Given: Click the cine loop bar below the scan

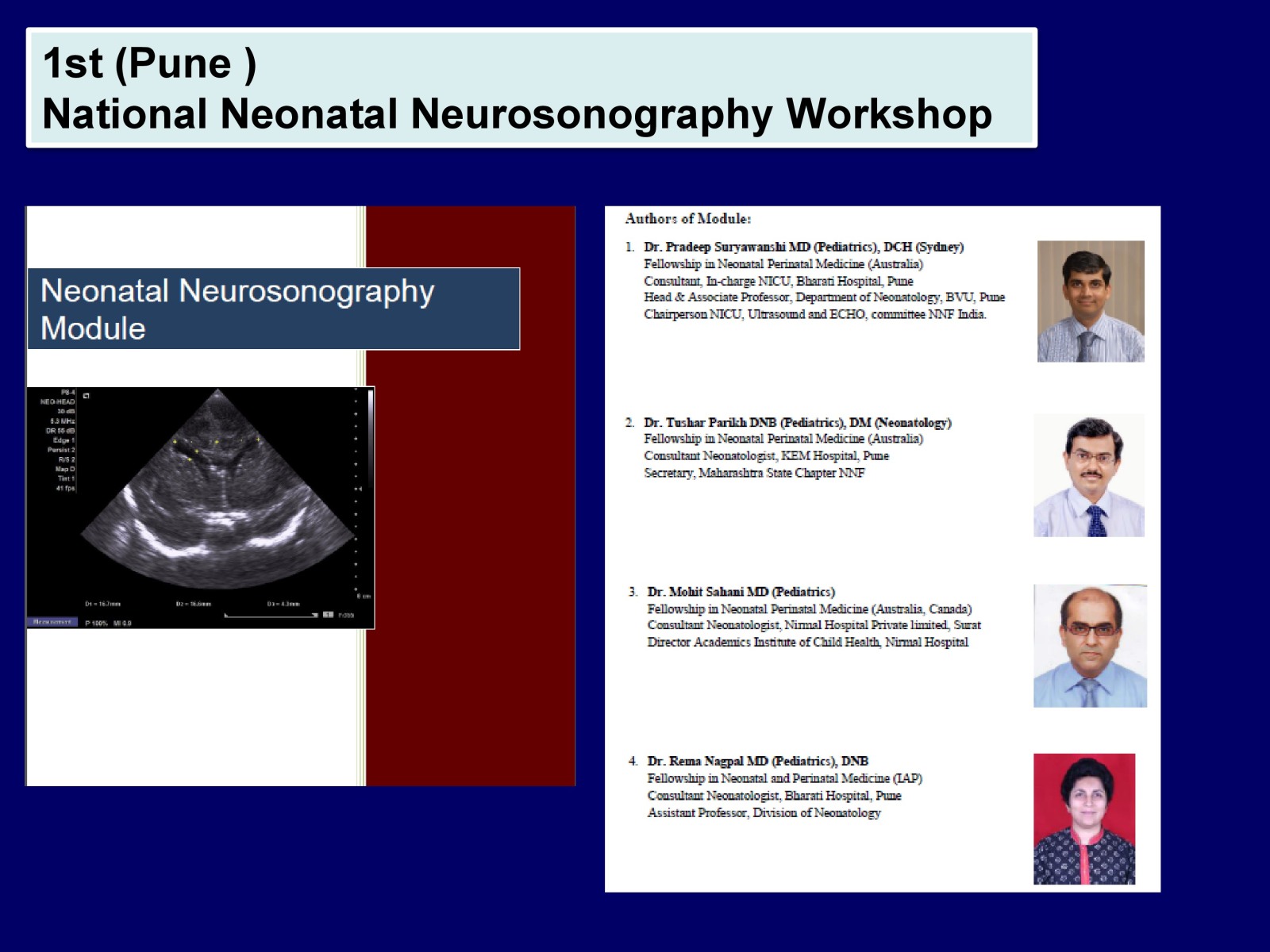Looking at the screenshot, I should point(270,615).
